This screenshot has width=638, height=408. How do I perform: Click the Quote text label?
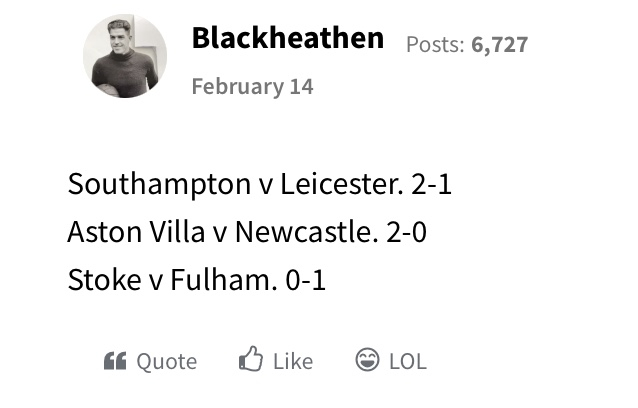pos(166,362)
